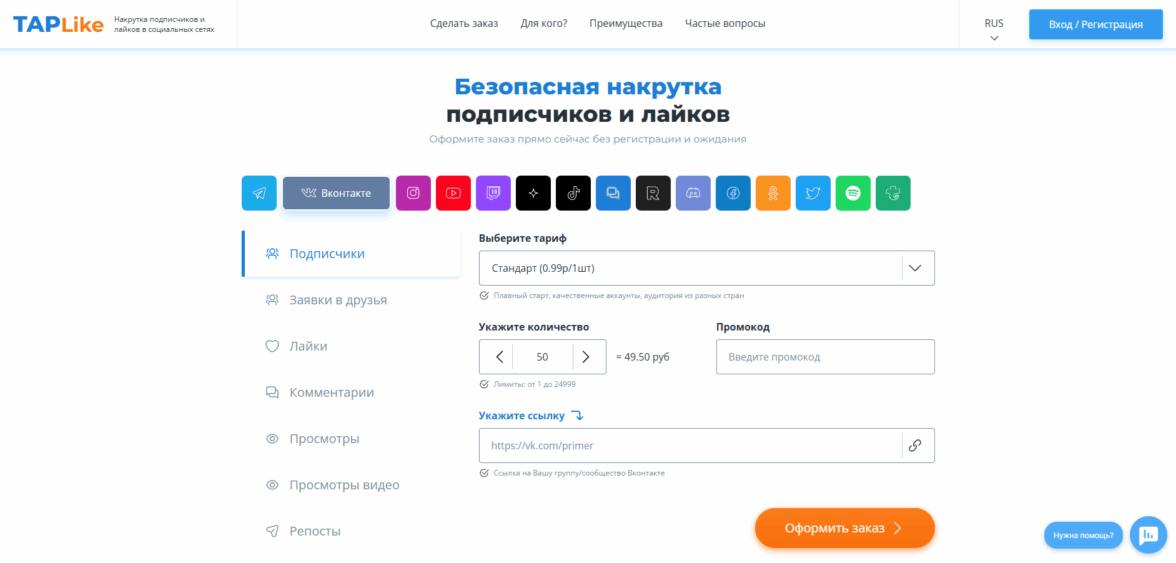Increase quantity with the right arrow
Screen dimensions: 1176x563
click(x=586, y=357)
